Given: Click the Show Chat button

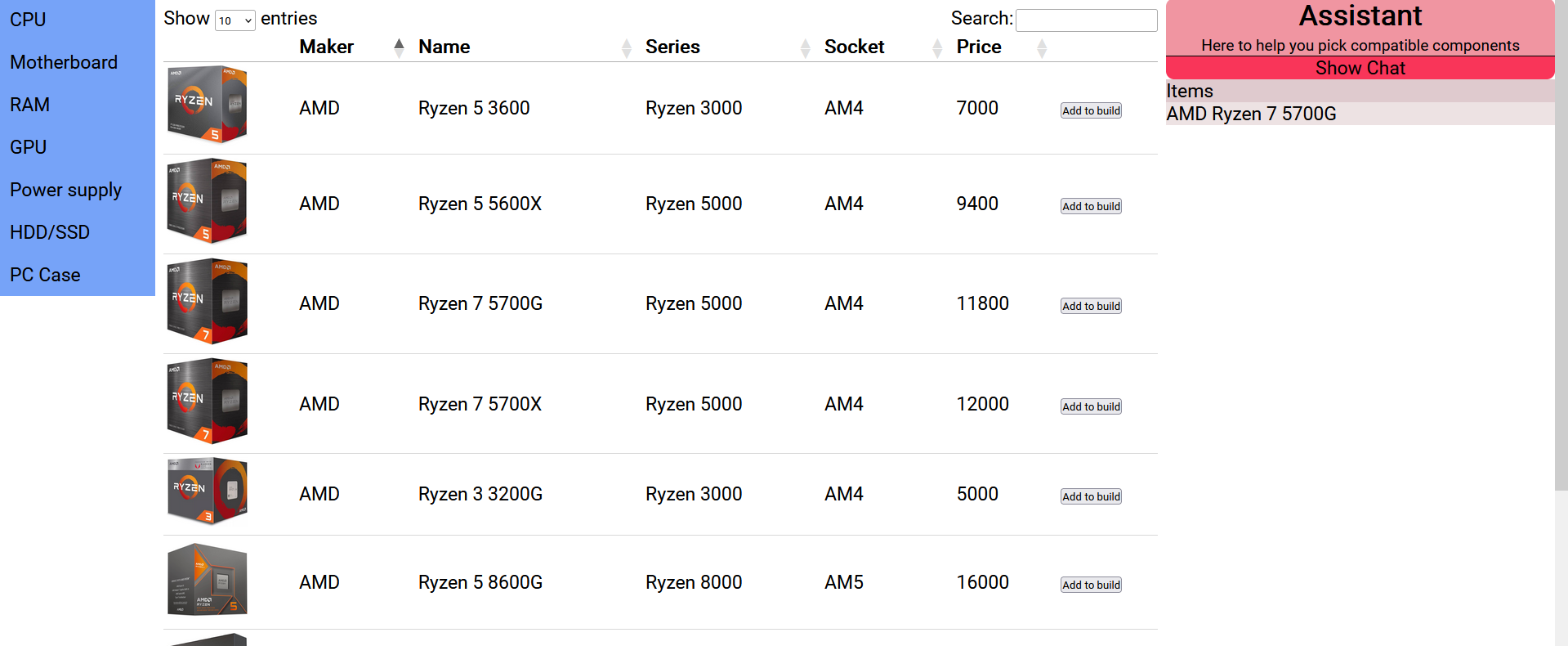Looking at the screenshot, I should (1360, 68).
